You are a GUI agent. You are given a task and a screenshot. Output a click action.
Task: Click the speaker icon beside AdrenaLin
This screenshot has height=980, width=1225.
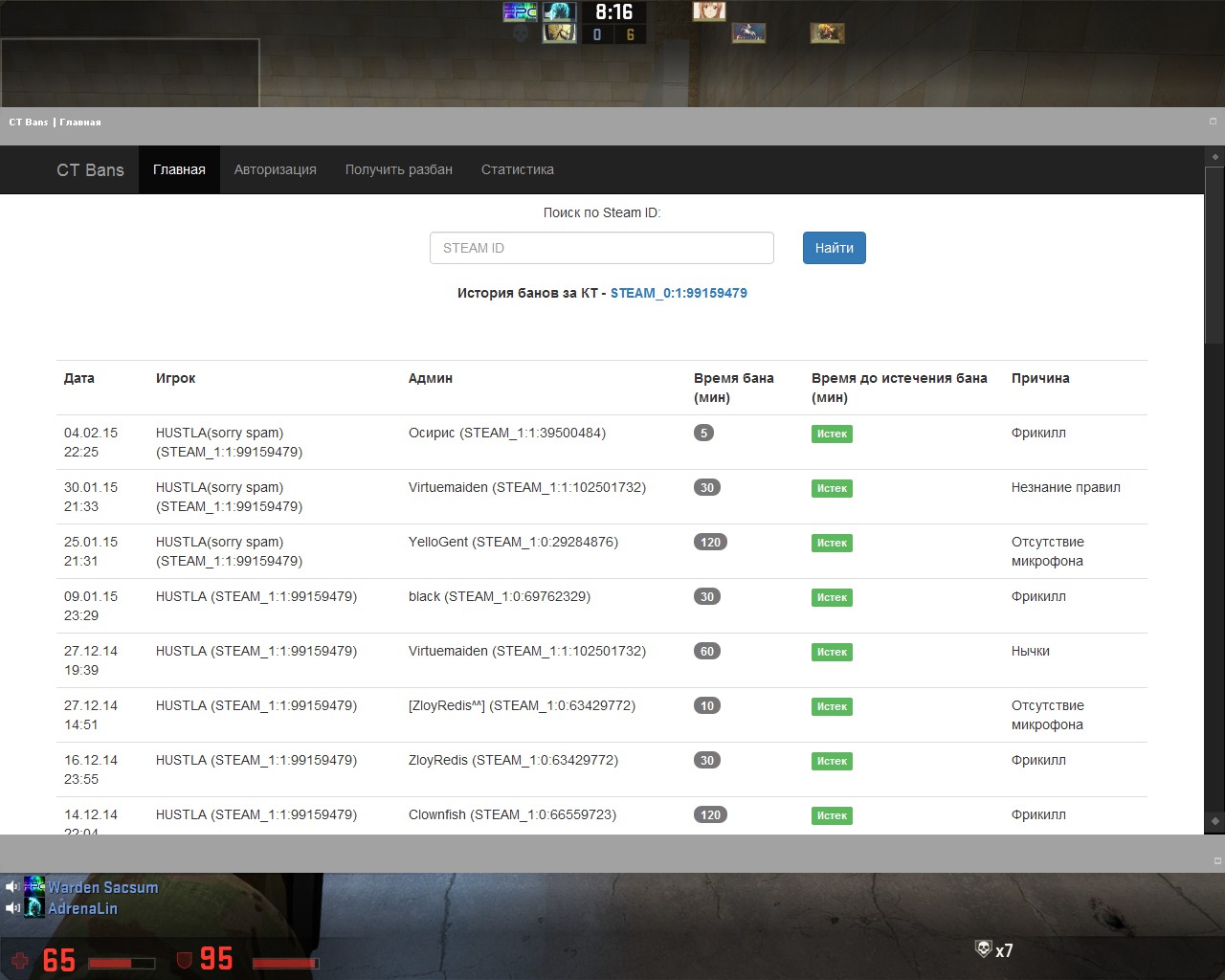tap(11, 908)
